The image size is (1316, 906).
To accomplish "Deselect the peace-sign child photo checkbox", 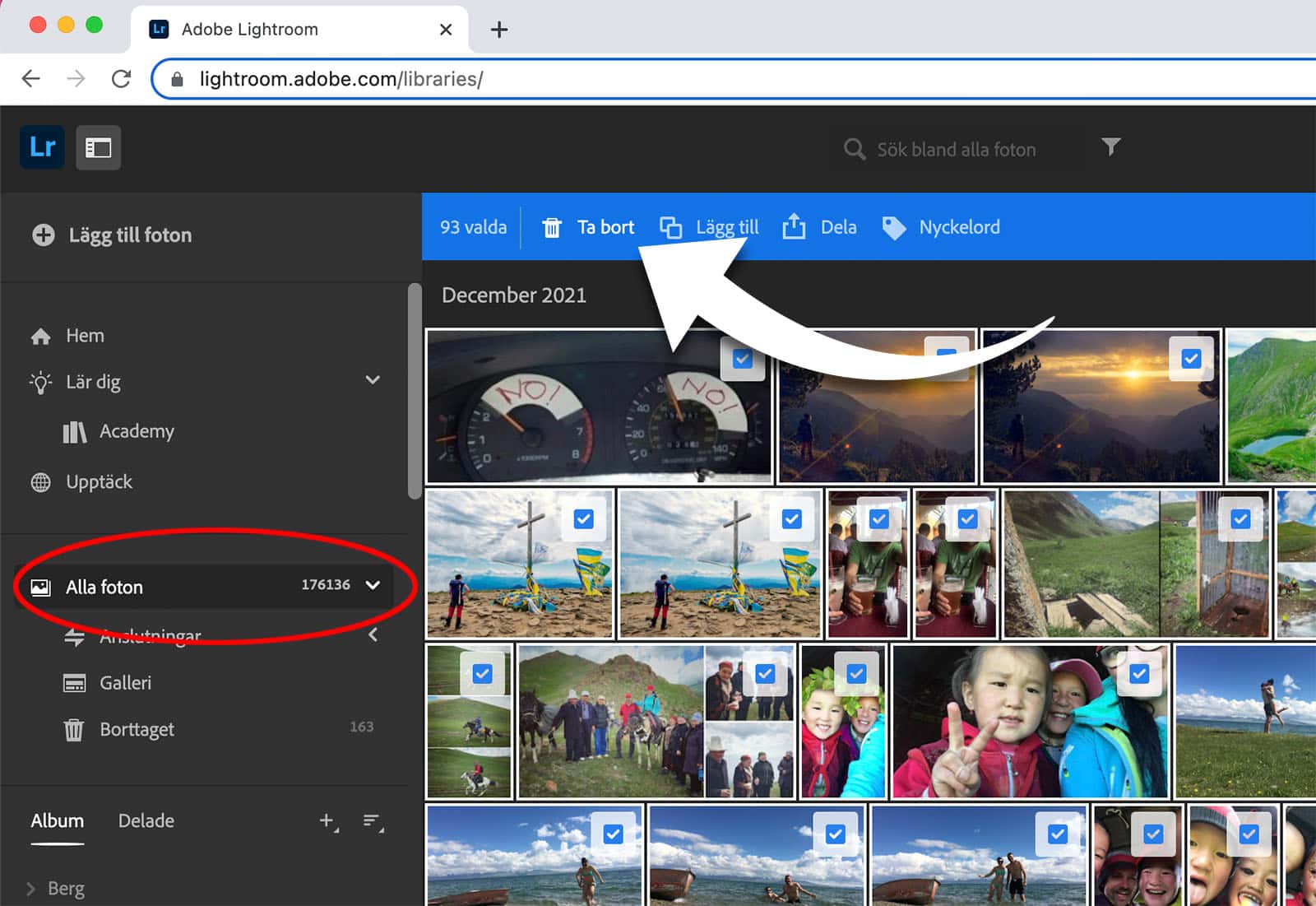I will (x=1138, y=674).
